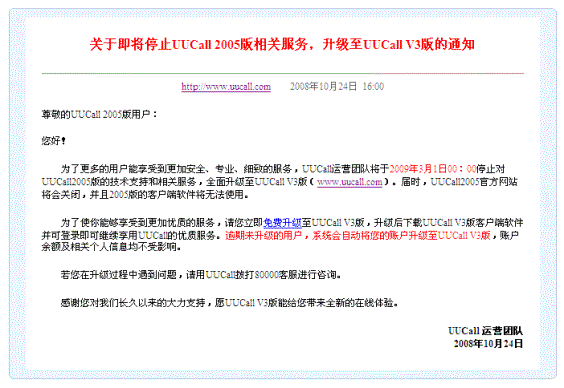Click the line 将会关闭，并且2005版的客户端软件将无法使用

(145, 195)
